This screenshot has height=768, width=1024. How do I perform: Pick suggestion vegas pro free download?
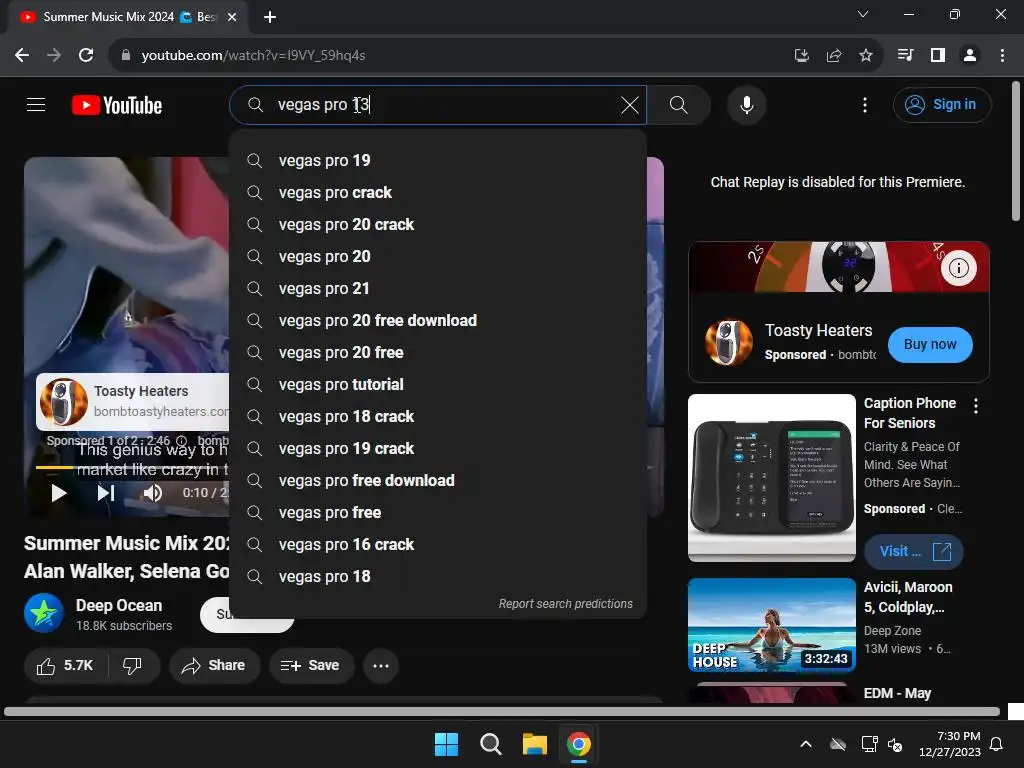click(x=438, y=481)
